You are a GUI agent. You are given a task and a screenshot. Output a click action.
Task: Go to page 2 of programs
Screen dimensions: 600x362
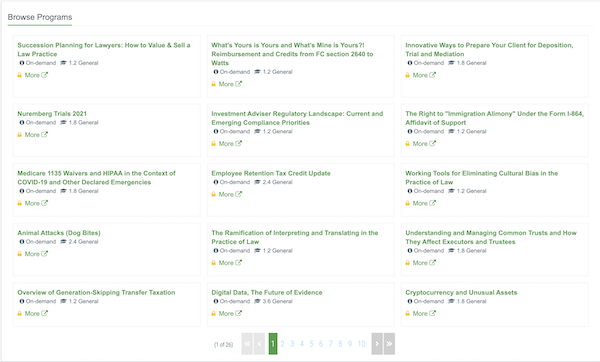pos(282,344)
